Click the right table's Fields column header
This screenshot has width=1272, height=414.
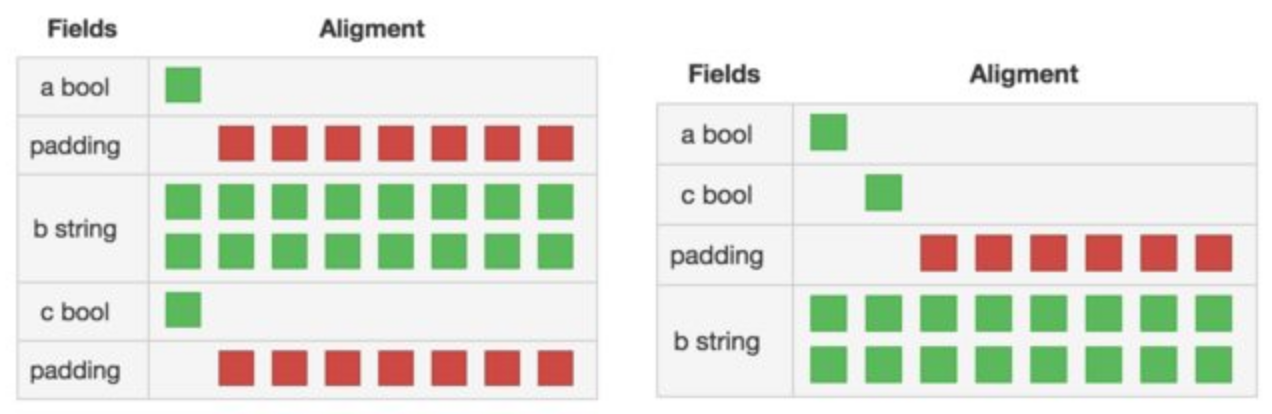(724, 74)
